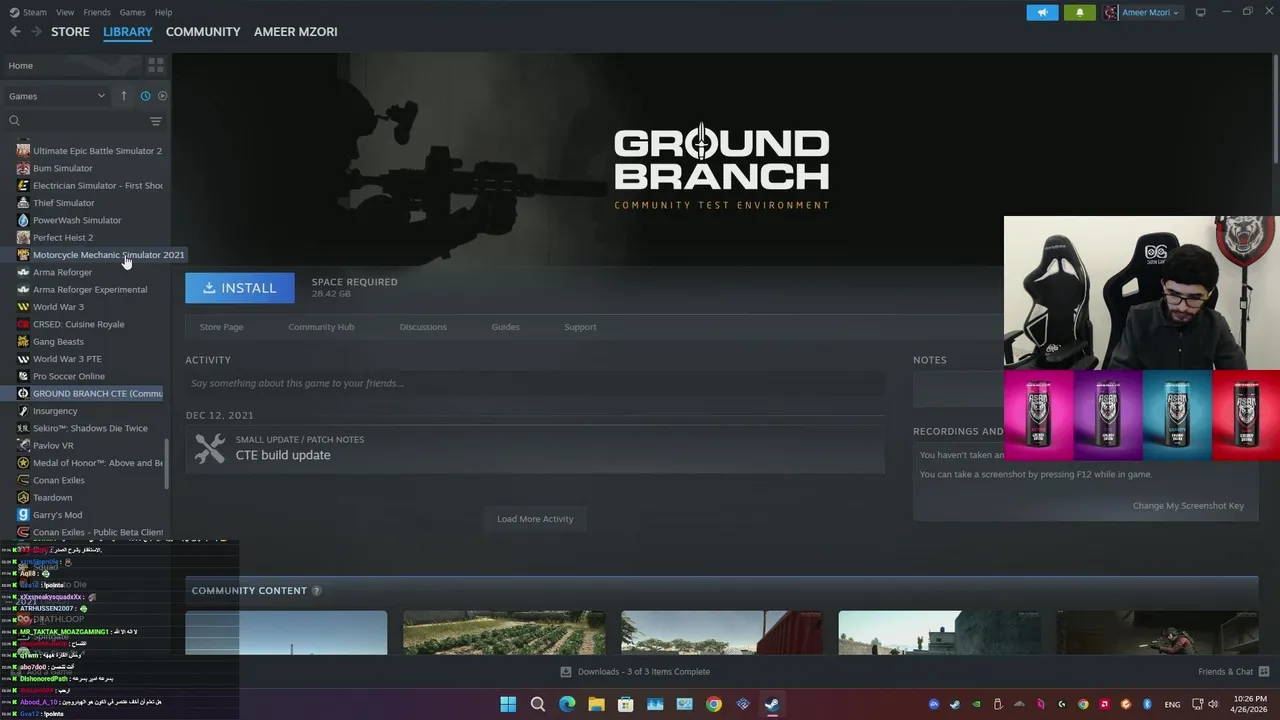Select Thief Simulator in the game list

tap(64, 203)
